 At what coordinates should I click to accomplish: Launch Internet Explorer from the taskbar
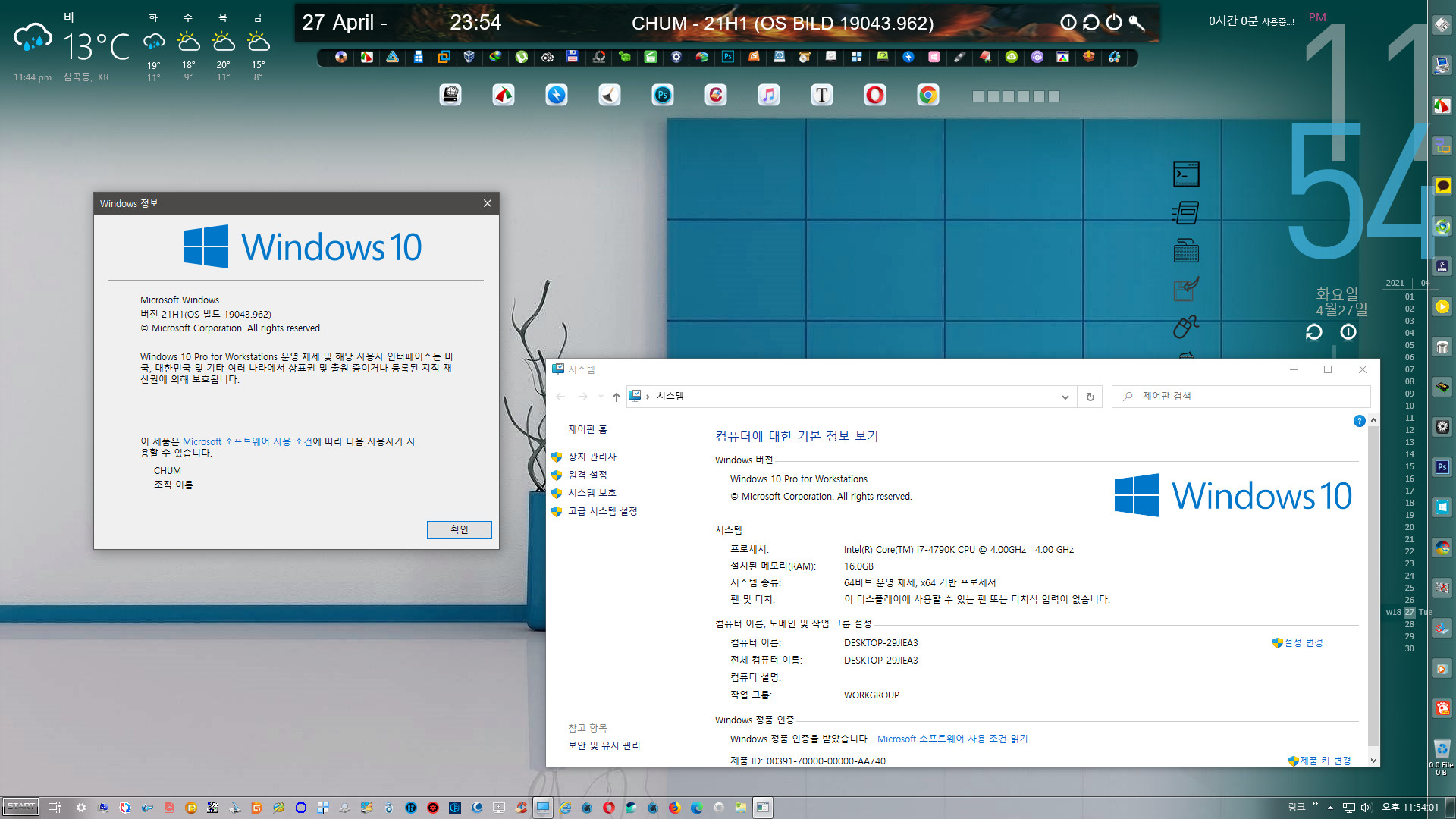pos(565,808)
